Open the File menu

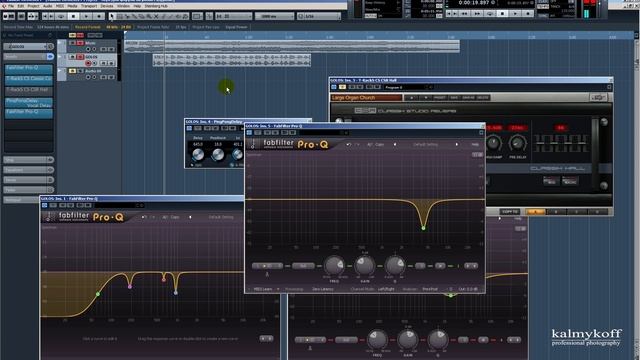tap(11, 6)
